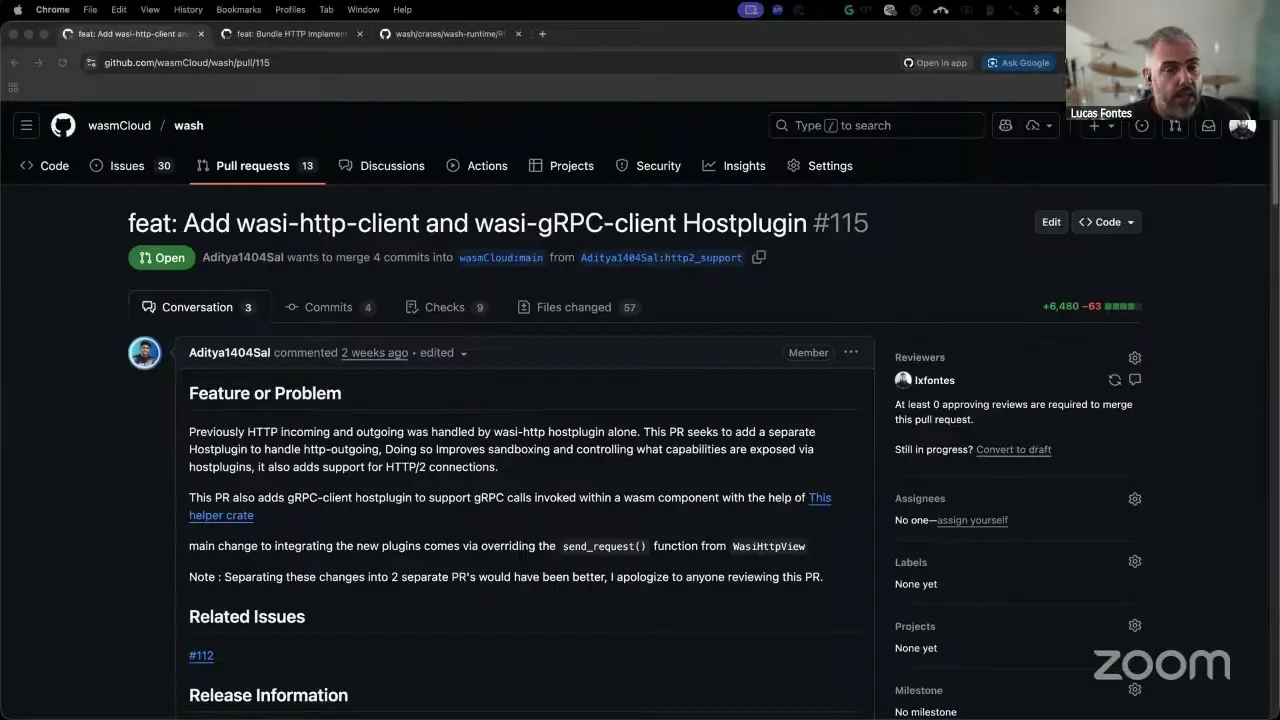This screenshot has height=720, width=1280.
Task: Open the user profile avatar menu
Action: [1242, 126]
